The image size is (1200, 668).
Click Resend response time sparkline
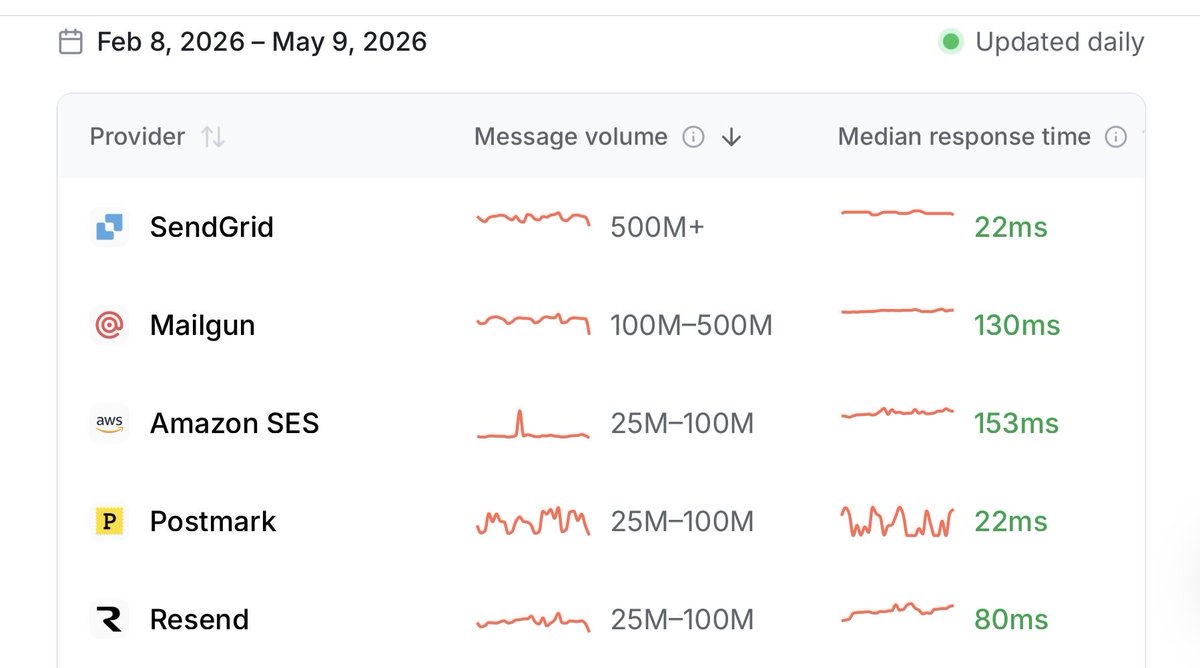897,611
